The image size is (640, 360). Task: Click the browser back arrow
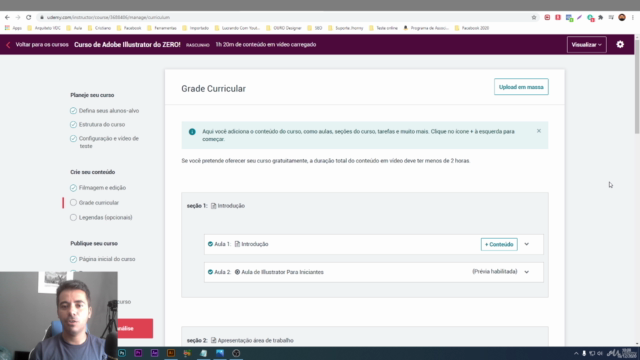(x=7, y=18)
